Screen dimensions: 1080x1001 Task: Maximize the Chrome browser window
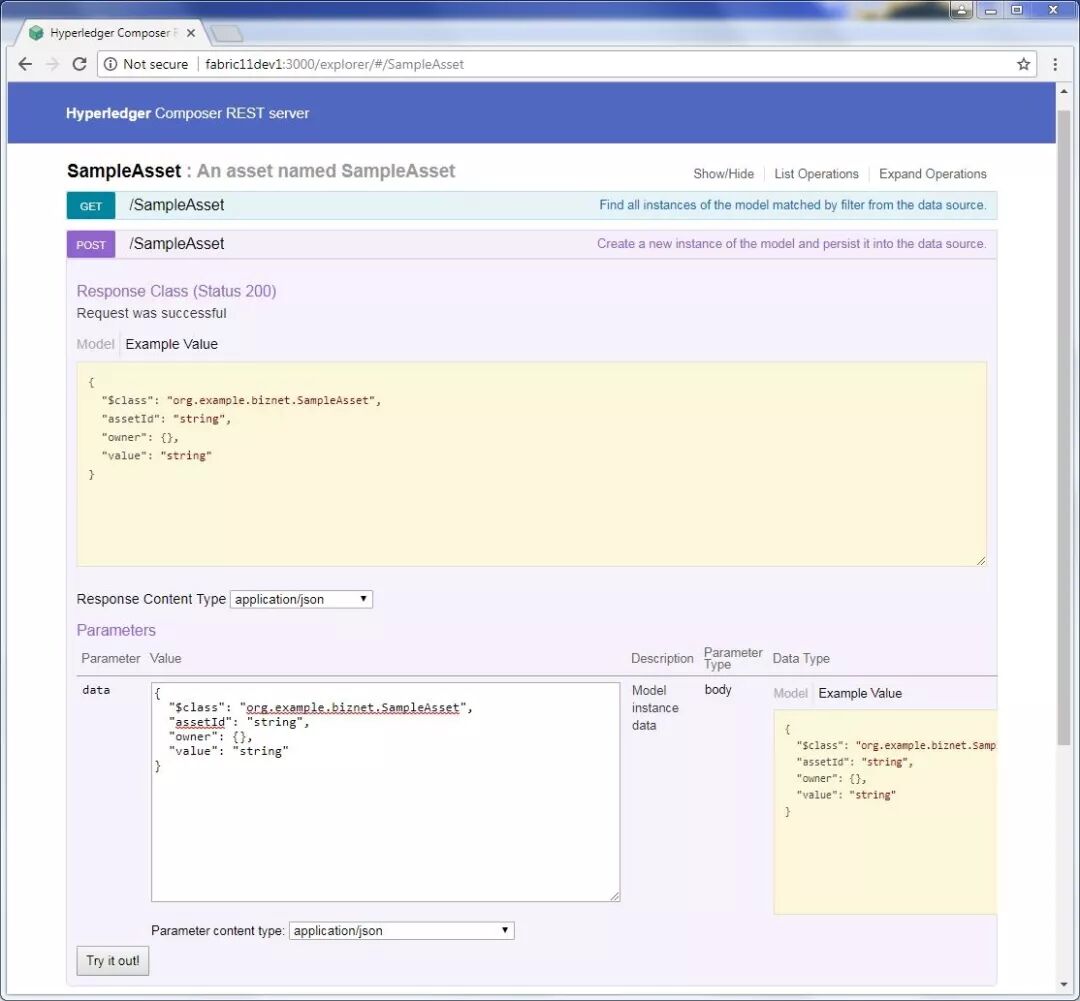click(1017, 10)
